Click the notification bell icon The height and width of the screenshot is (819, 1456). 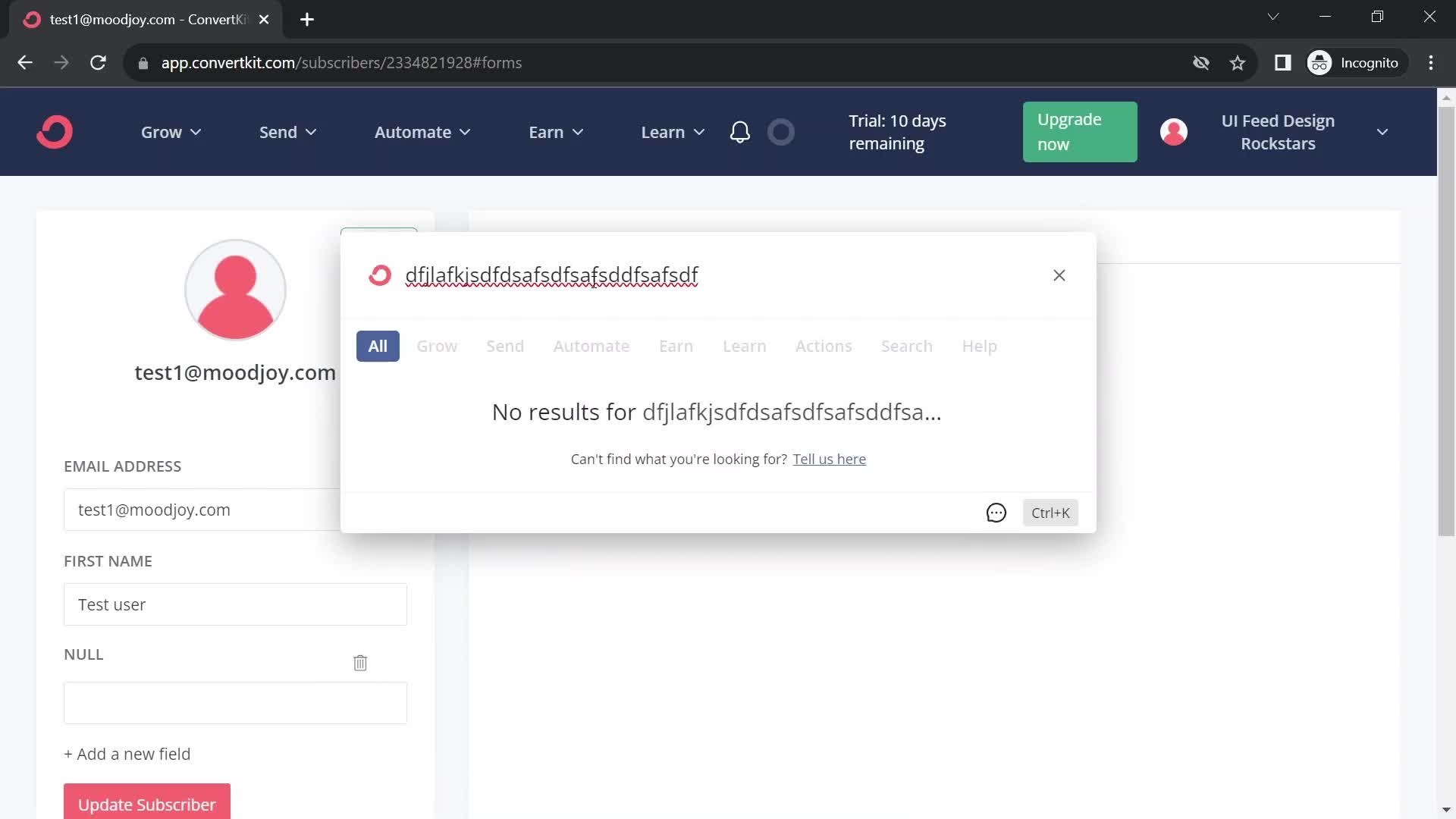(741, 131)
